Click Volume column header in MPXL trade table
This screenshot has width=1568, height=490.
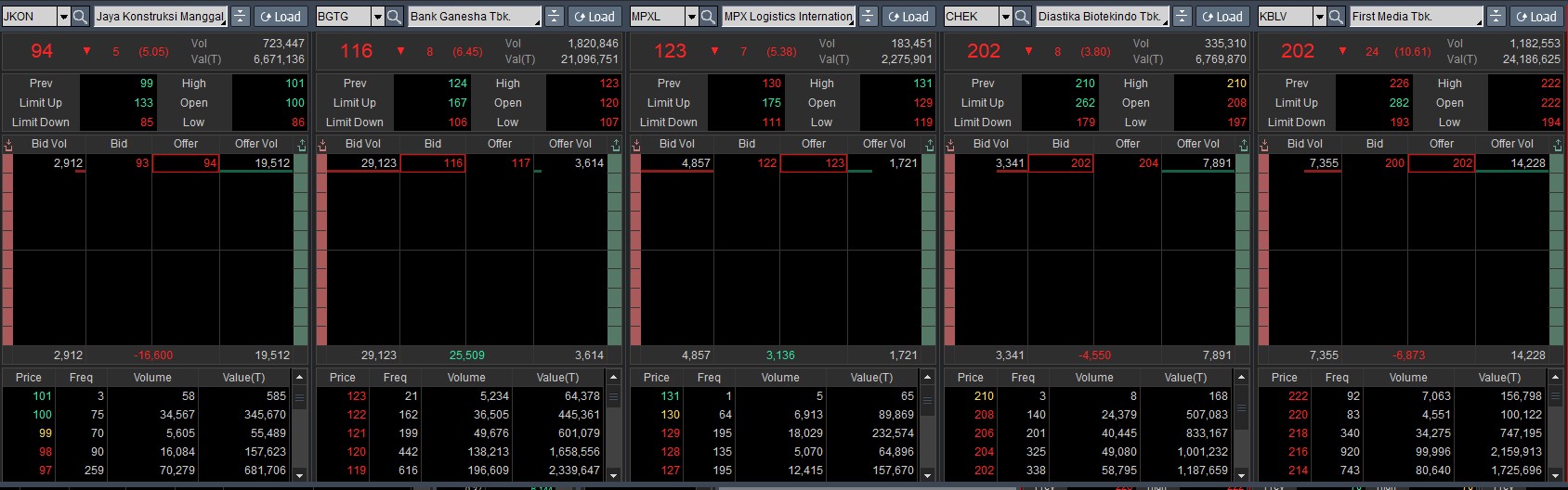780,378
